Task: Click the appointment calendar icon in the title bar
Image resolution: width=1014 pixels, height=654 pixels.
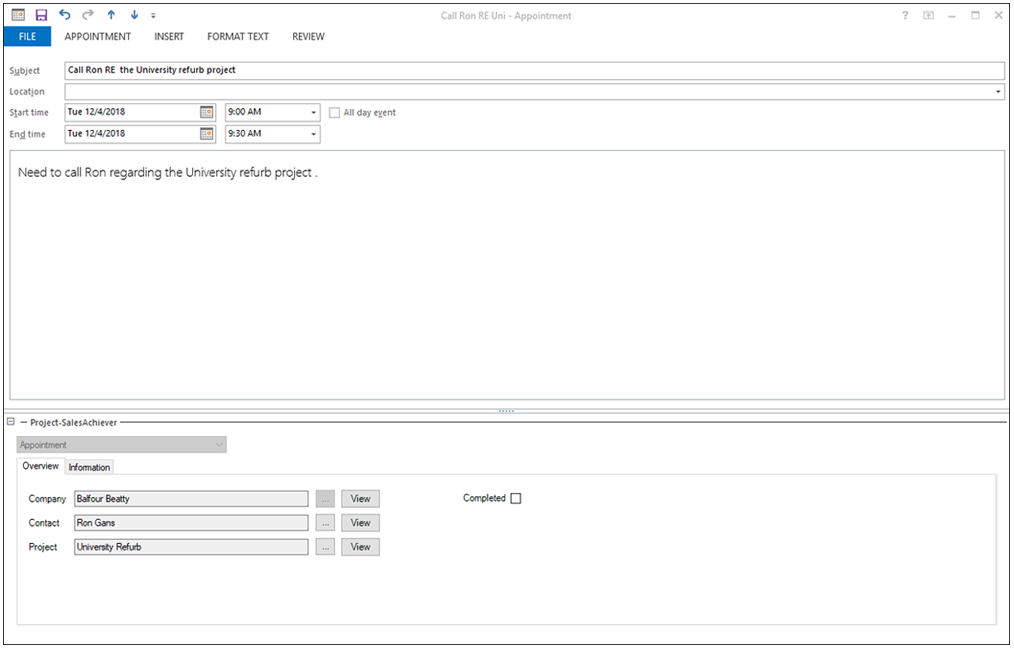Action: click(x=17, y=15)
